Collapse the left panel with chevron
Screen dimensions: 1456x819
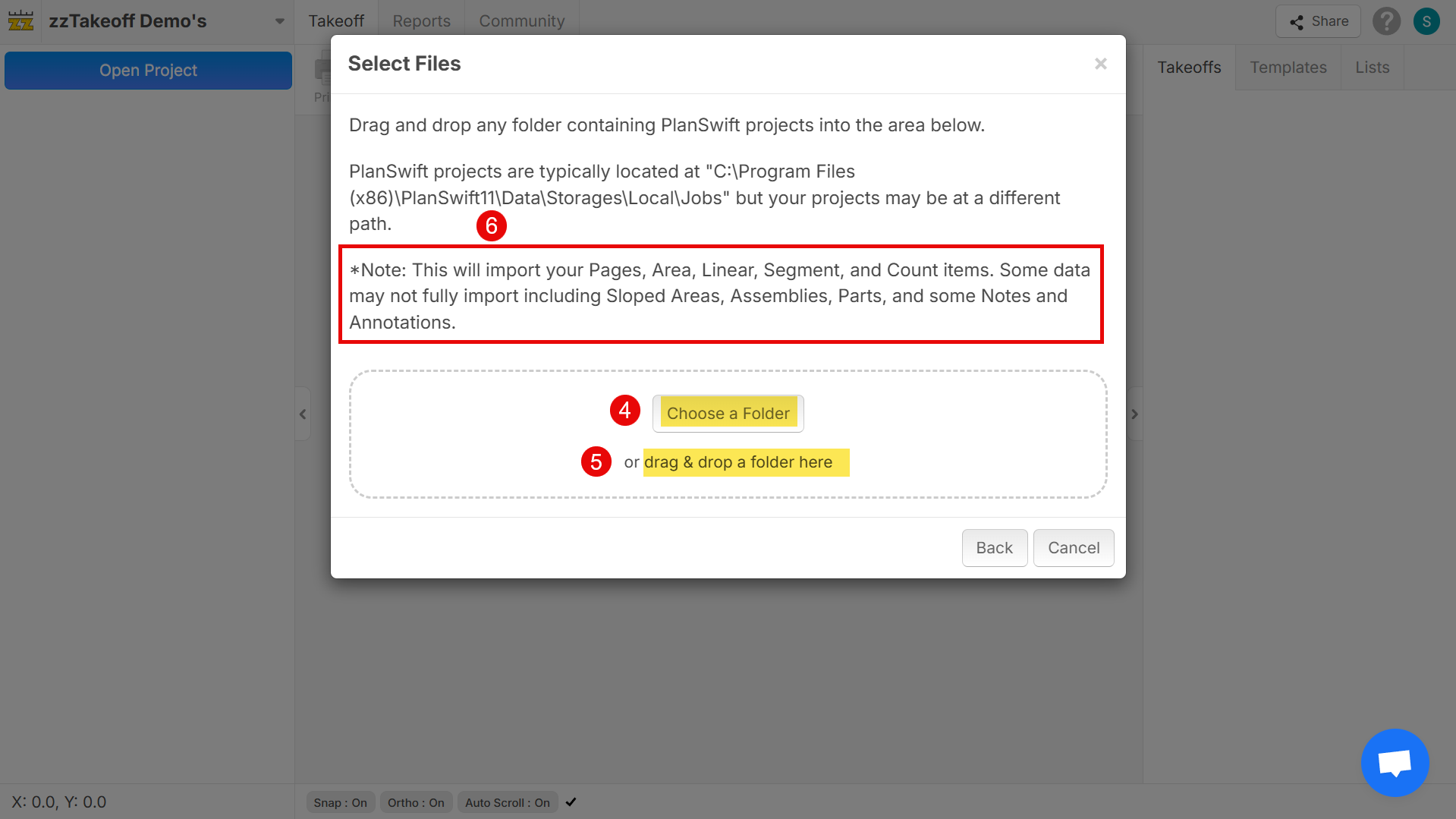tap(303, 414)
